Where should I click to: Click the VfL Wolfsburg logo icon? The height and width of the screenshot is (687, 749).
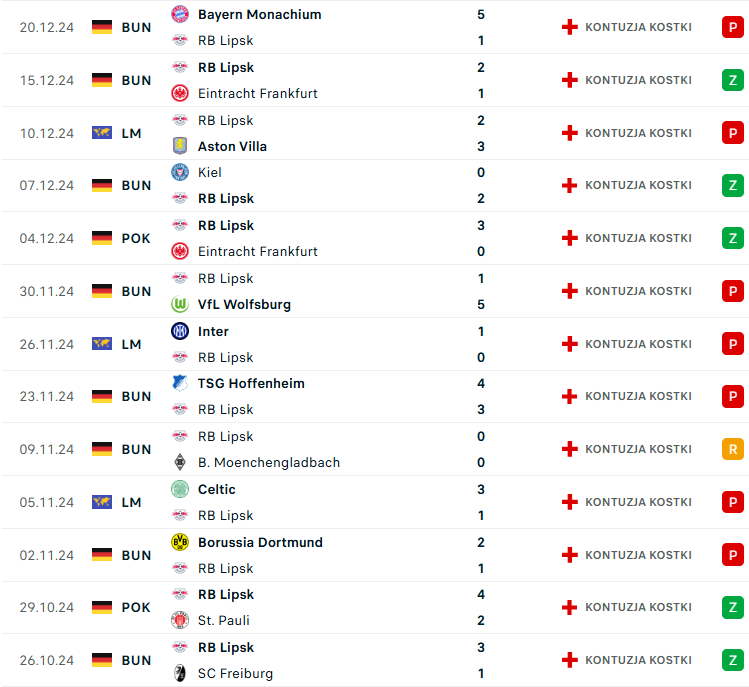180,304
